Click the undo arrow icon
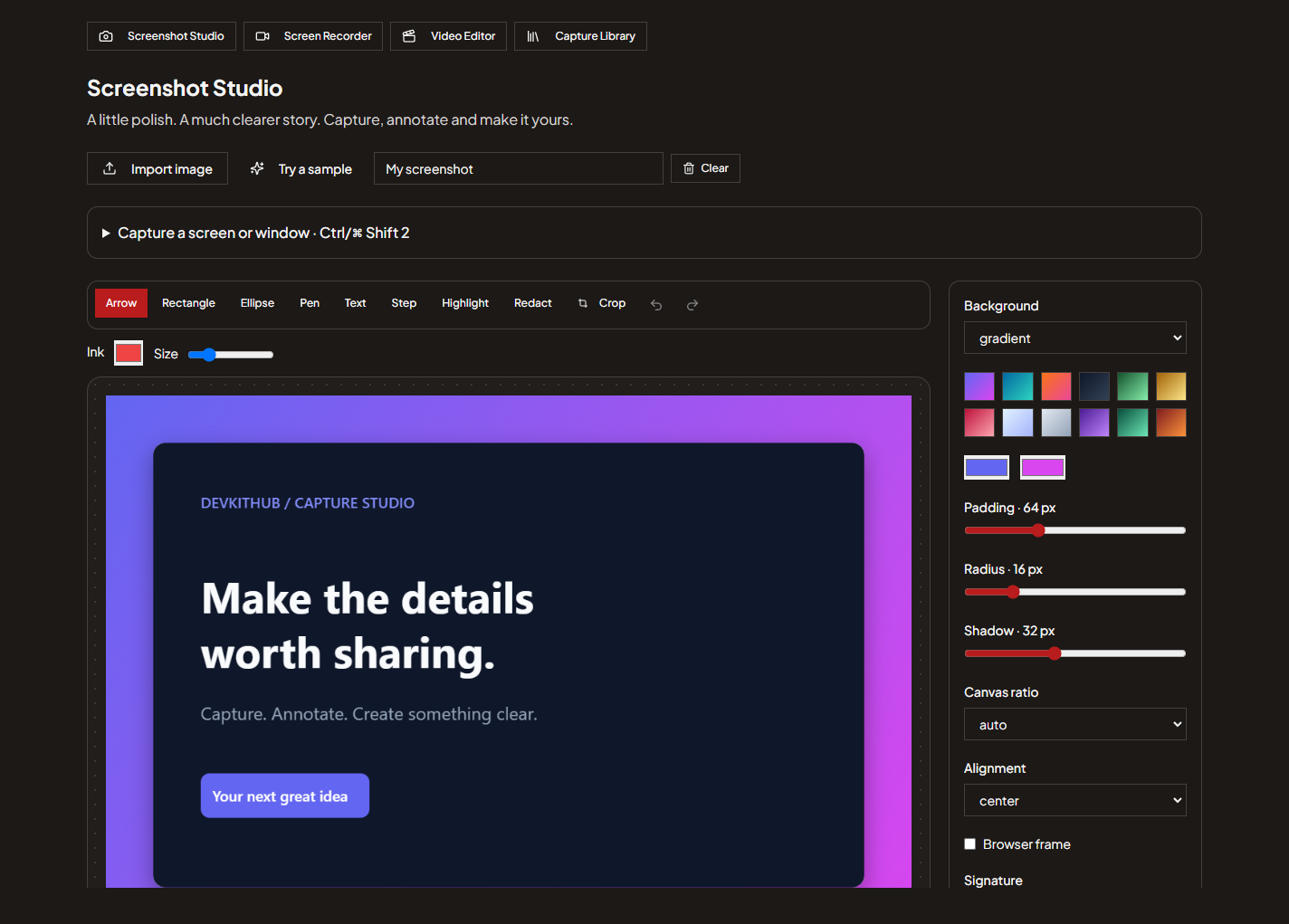This screenshot has width=1289, height=924. click(656, 305)
